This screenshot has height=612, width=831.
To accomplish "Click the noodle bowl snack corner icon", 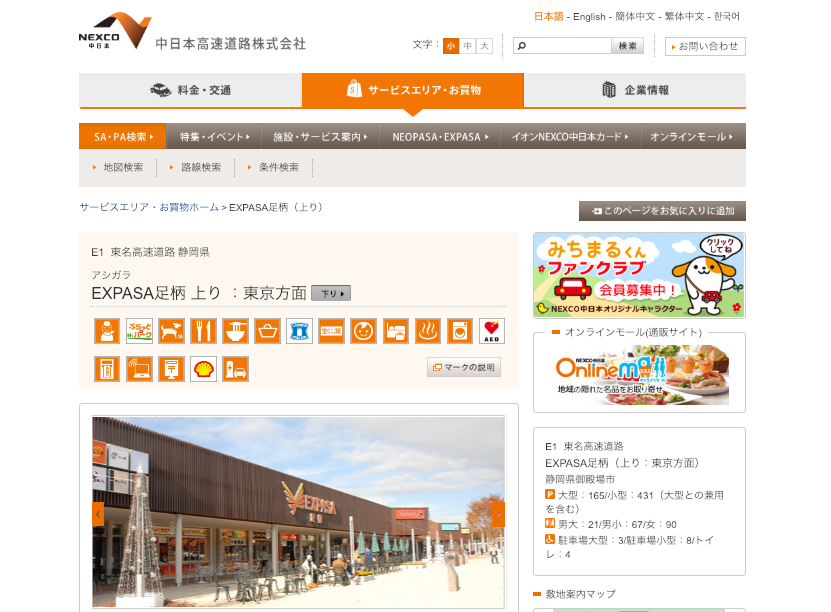I will [235, 331].
